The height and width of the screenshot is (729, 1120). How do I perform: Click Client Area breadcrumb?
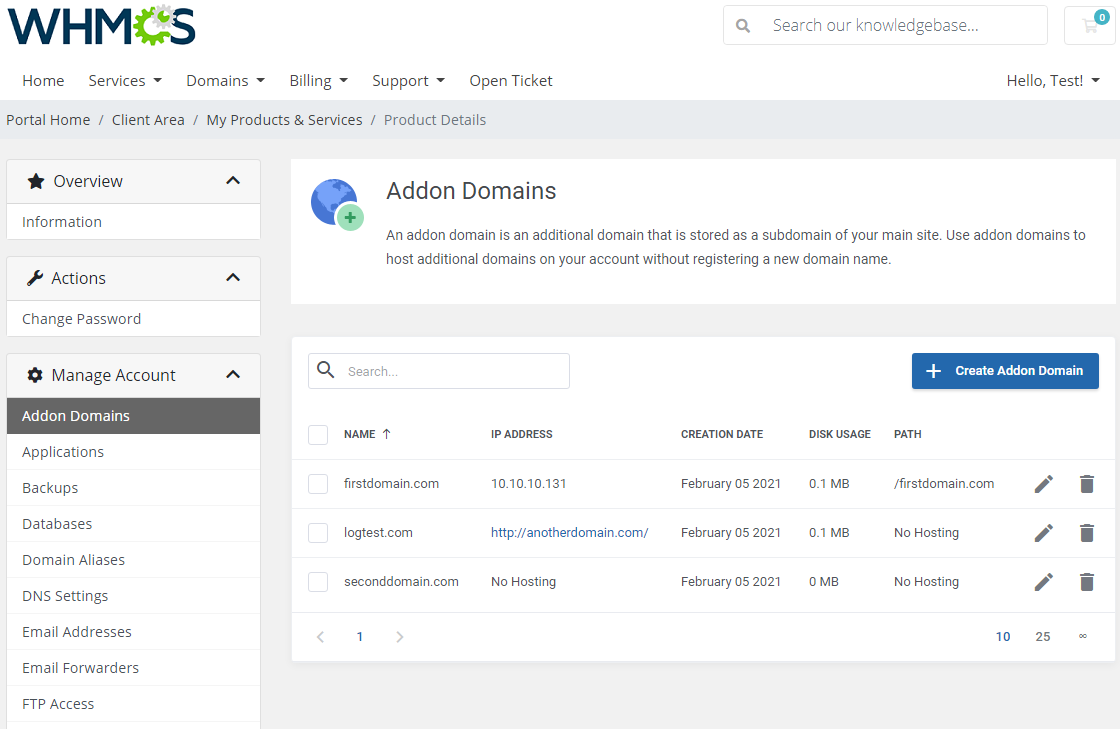point(148,120)
